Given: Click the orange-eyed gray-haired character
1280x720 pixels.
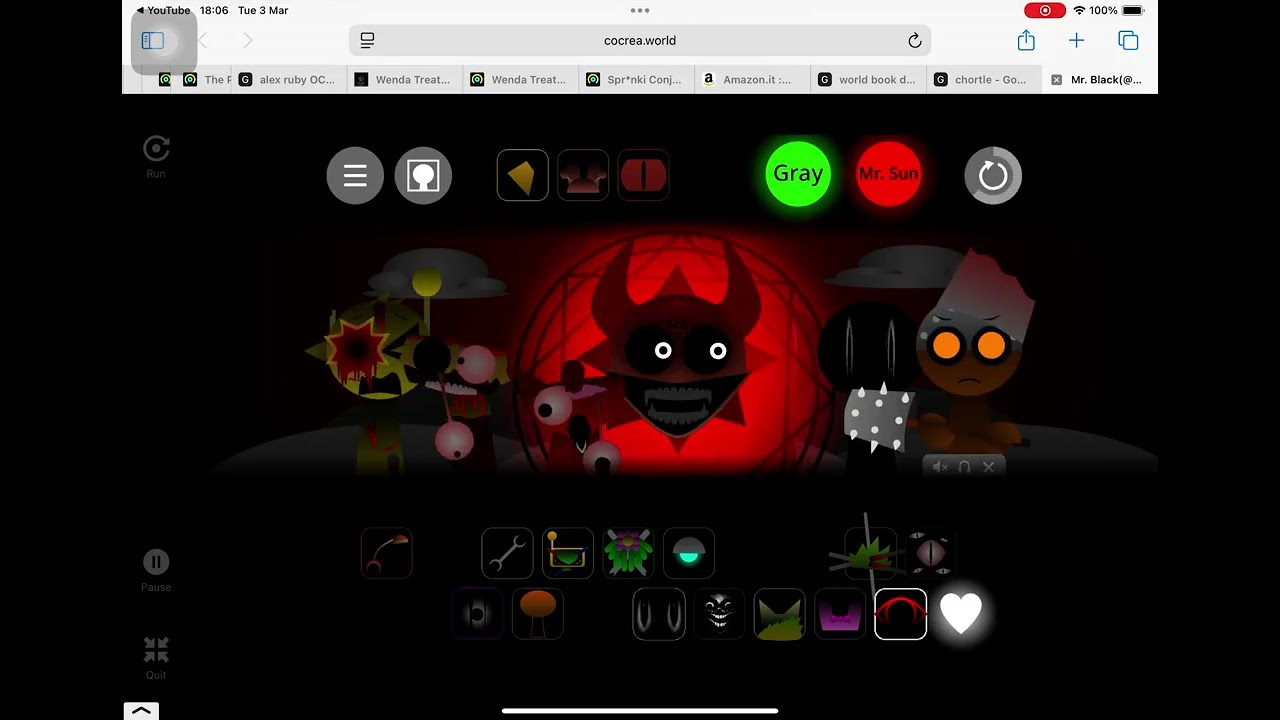Looking at the screenshot, I should (970, 360).
